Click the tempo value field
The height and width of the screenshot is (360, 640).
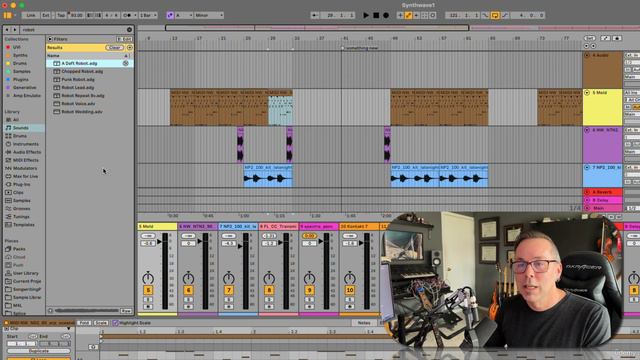pyautogui.click(x=76, y=16)
